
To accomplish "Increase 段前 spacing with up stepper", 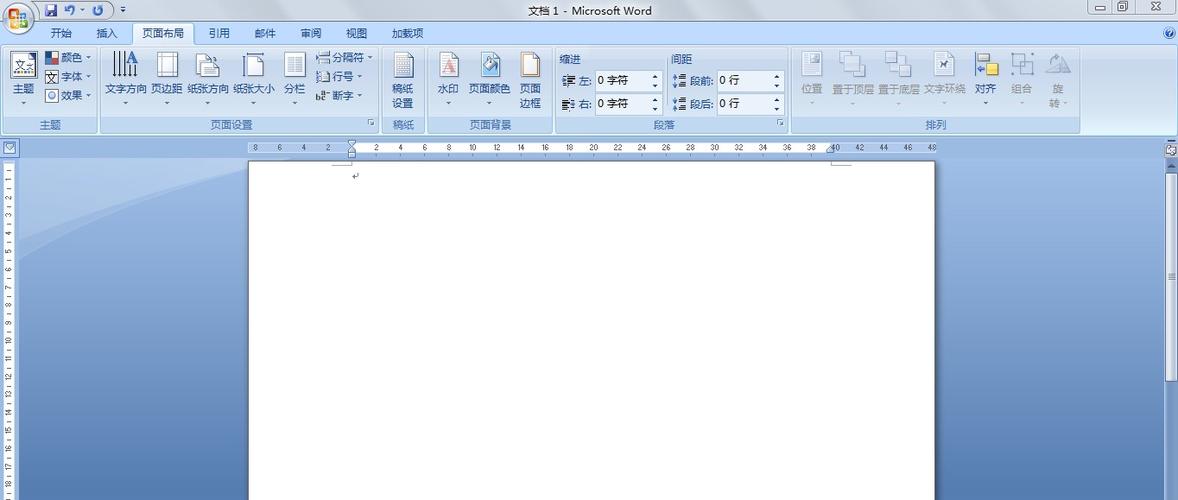I will point(778,76).
